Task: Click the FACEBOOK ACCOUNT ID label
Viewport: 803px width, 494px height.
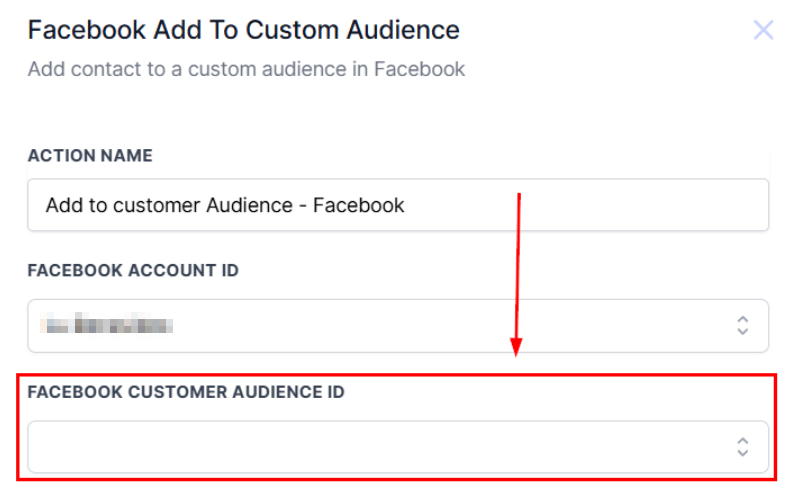Action: coord(133,271)
